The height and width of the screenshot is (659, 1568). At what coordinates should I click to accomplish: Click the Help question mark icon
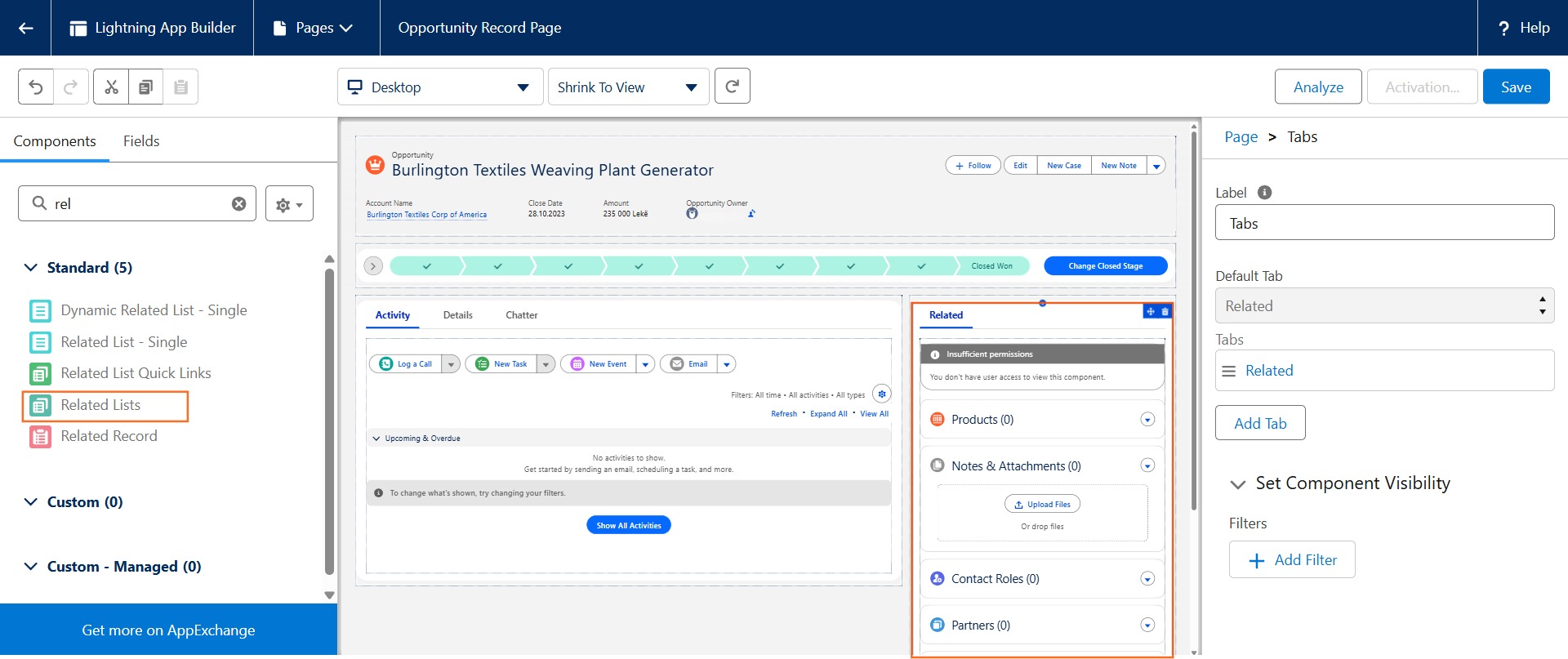coord(1503,28)
